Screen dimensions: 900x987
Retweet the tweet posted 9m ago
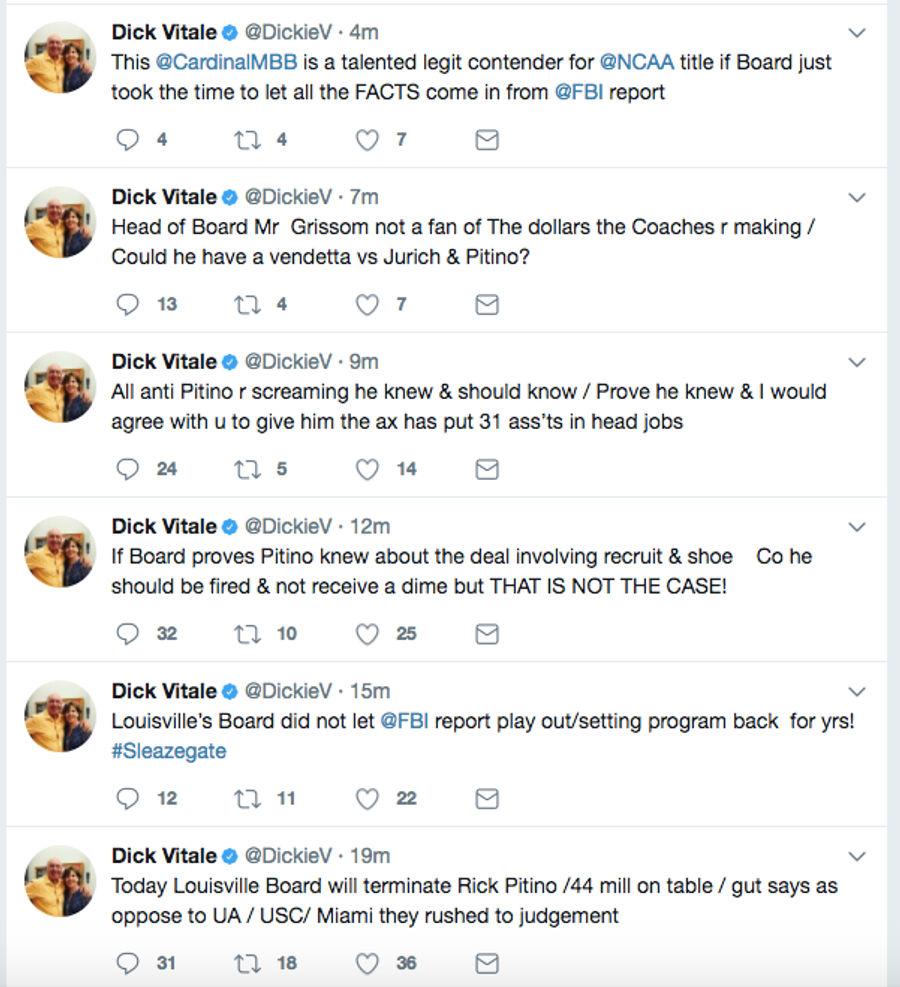pos(246,469)
